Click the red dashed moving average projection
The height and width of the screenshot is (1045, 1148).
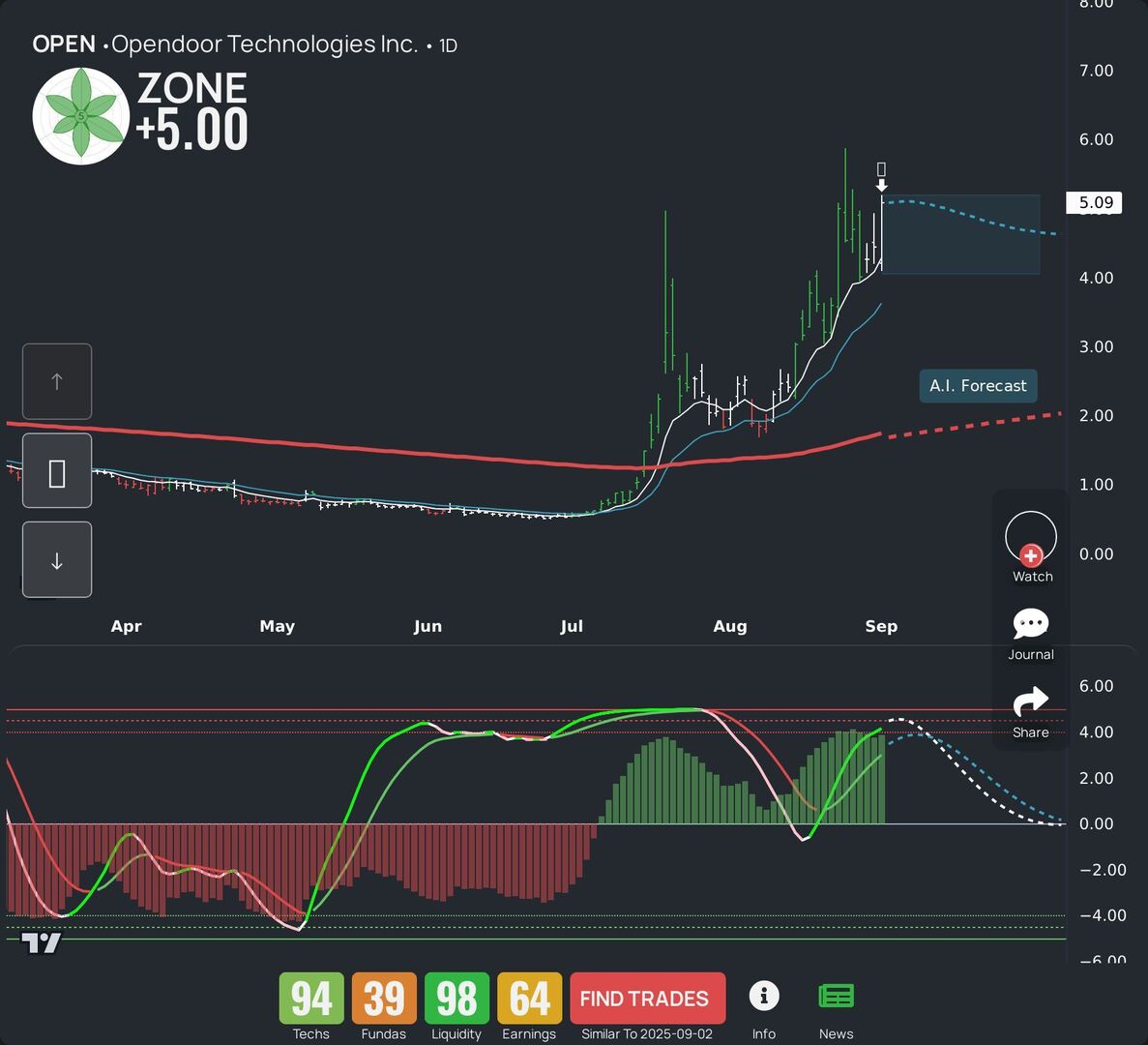(974, 426)
